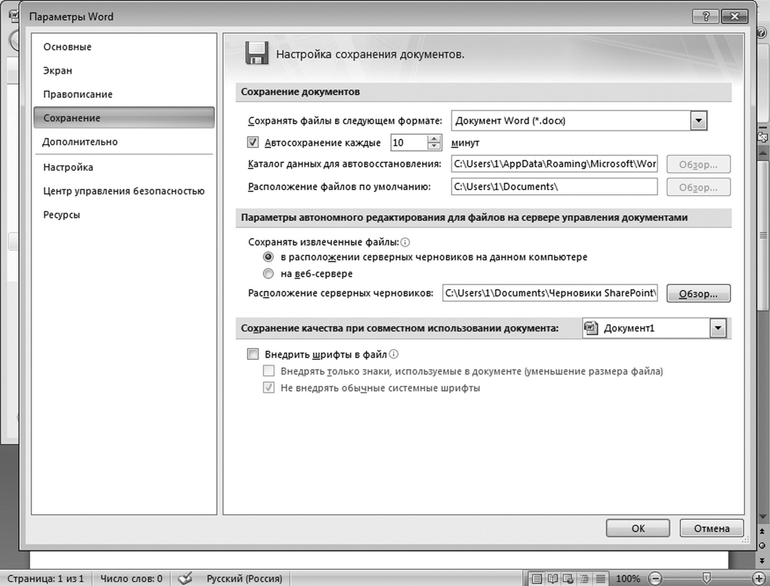The image size is (770, 586).
Task: Click info icon beside Сохранять извлеченные файлы
Action: coord(404,242)
